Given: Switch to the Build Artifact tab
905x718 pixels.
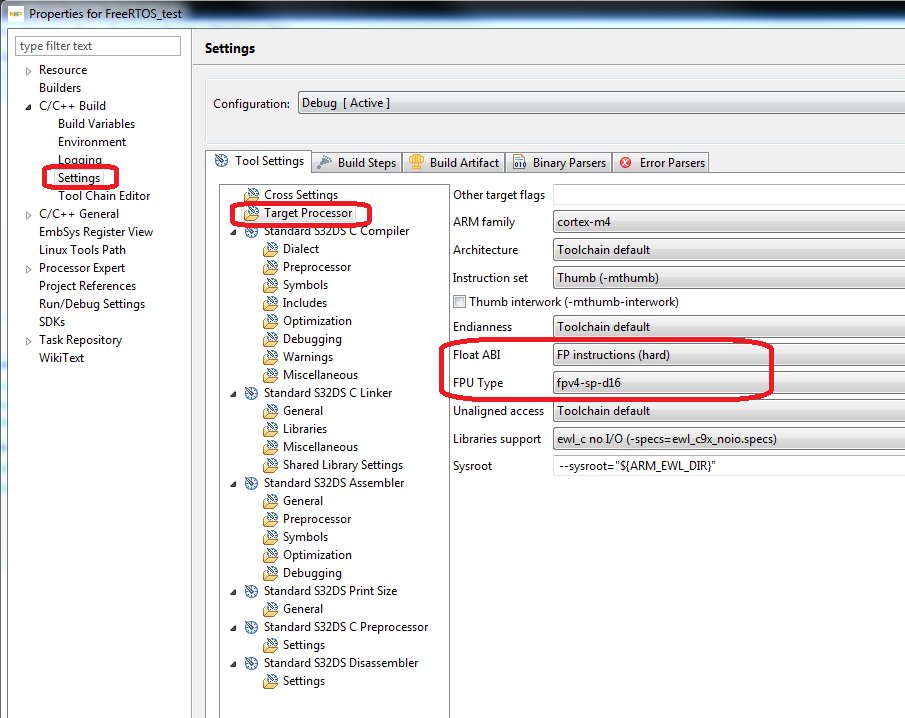Looking at the screenshot, I should (454, 163).
